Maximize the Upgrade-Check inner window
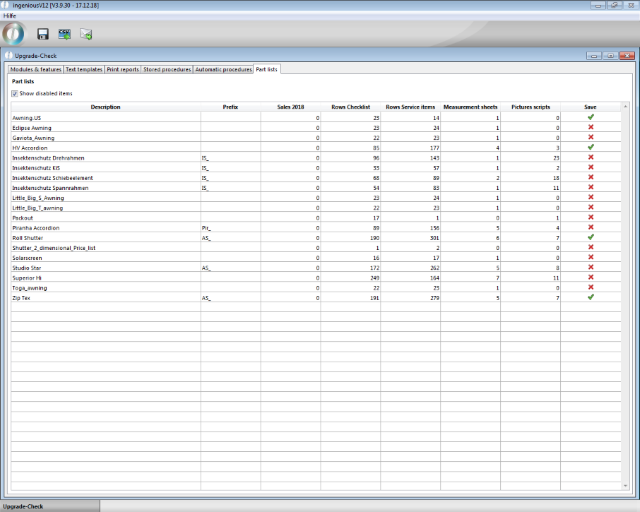This screenshot has height=512, width=640. click(x=610, y=56)
